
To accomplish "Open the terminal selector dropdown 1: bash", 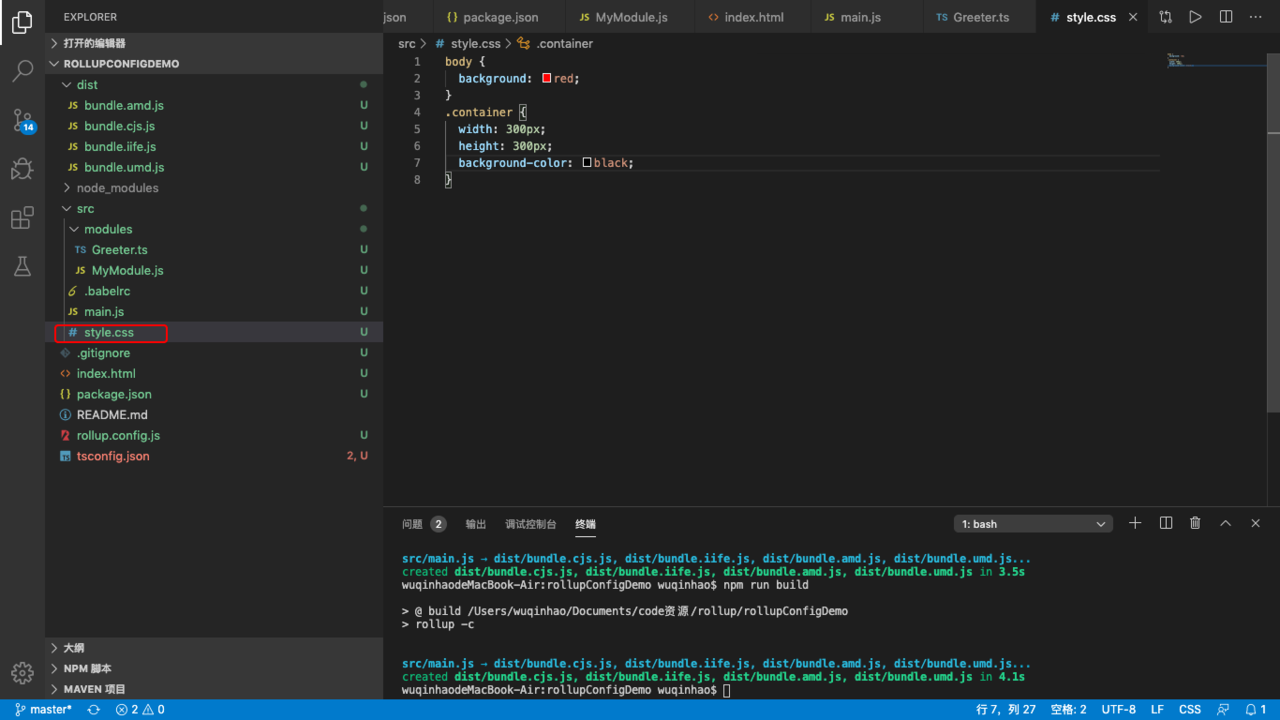I will [x=1033, y=524].
